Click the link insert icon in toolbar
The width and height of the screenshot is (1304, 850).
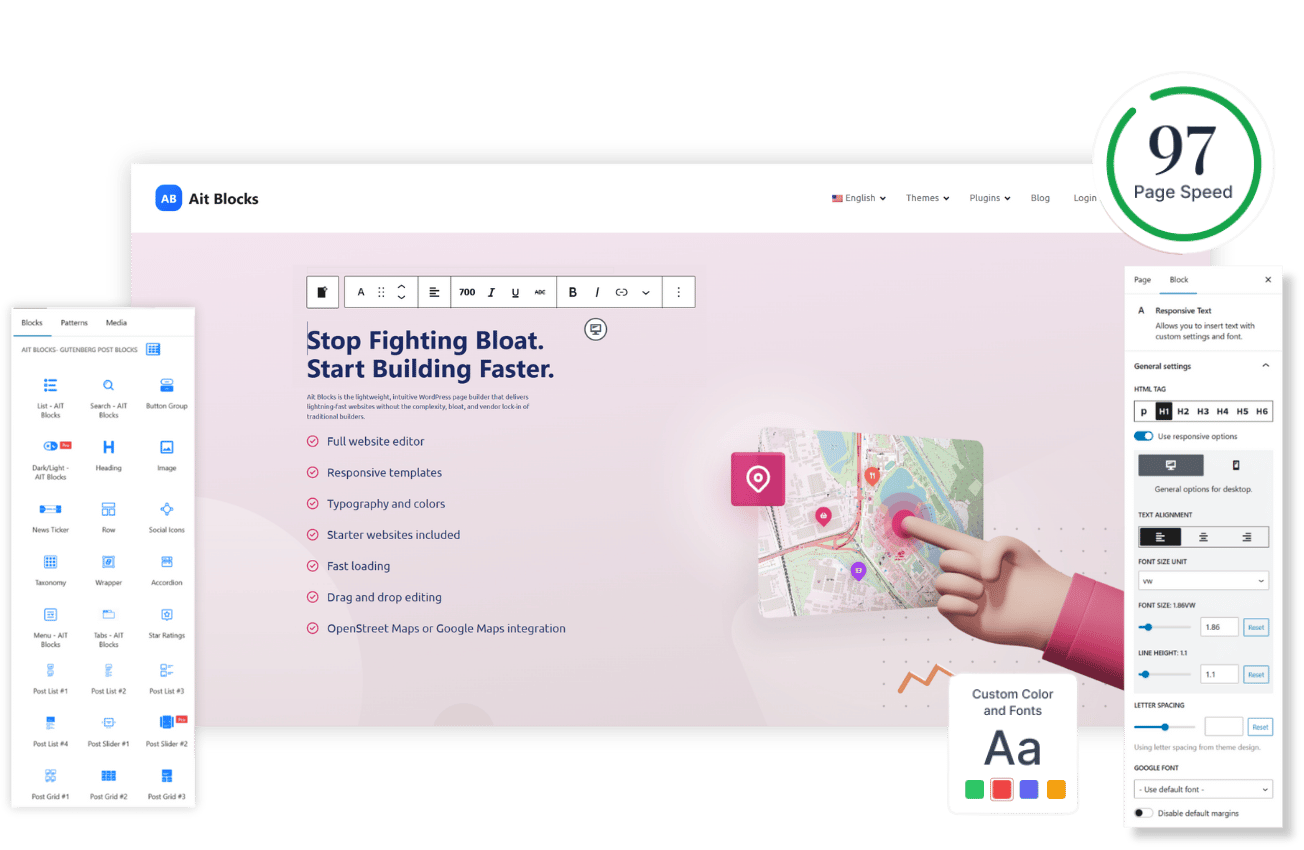[621, 292]
